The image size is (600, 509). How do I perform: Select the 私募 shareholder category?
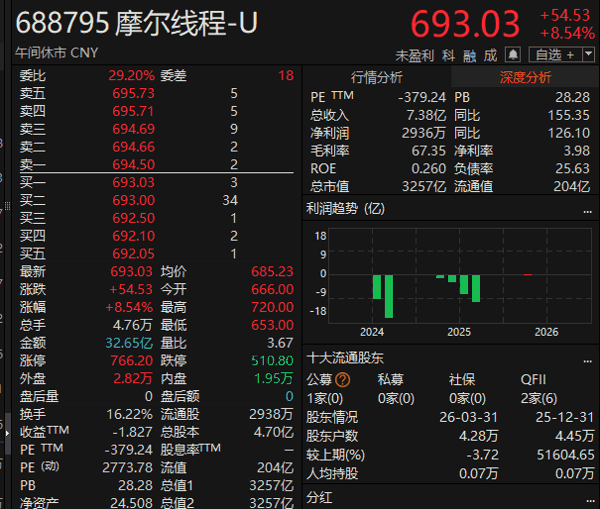click(389, 380)
